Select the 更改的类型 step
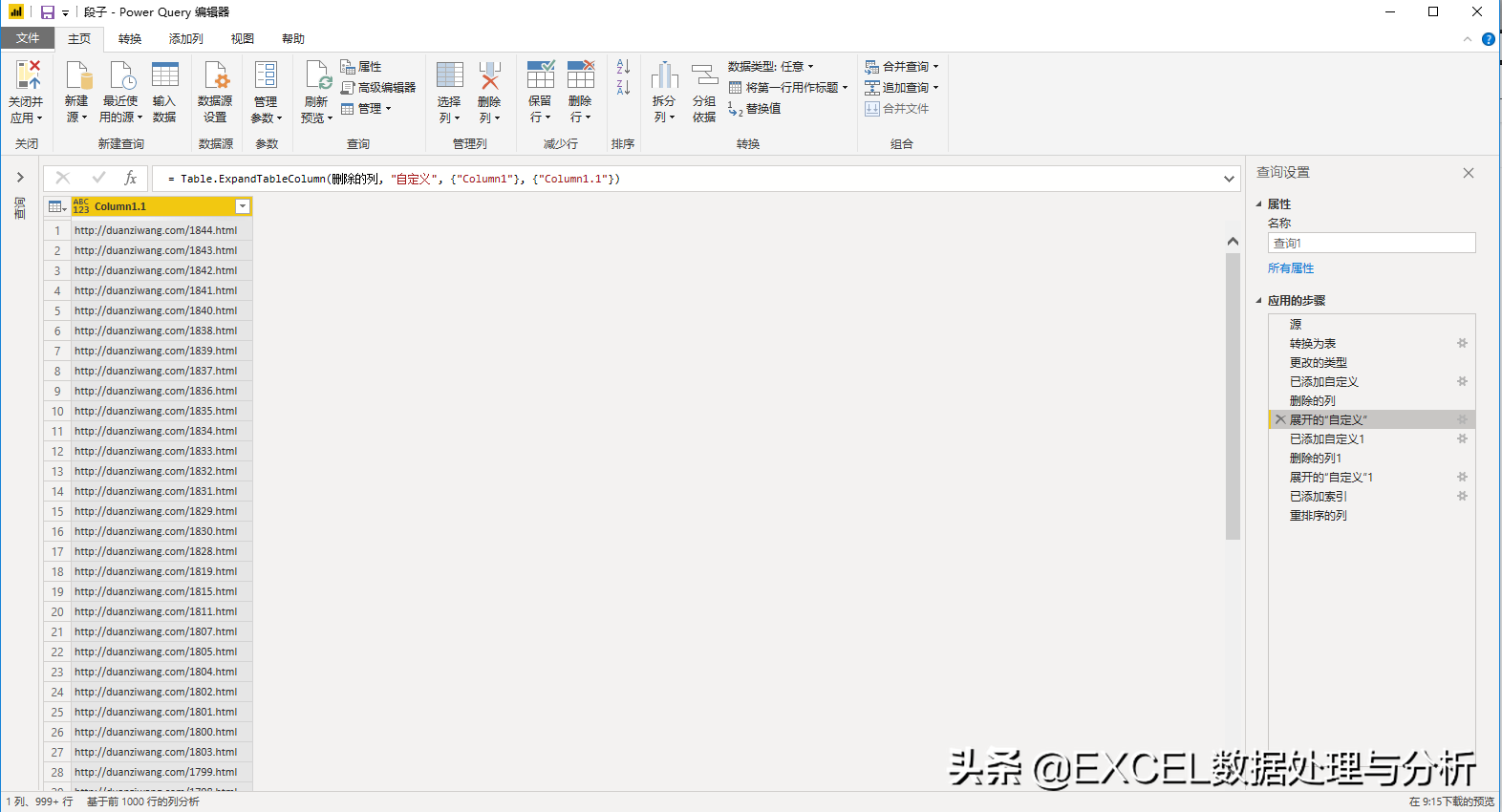The width and height of the screenshot is (1502, 812). pyautogui.click(x=1371, y=362)
